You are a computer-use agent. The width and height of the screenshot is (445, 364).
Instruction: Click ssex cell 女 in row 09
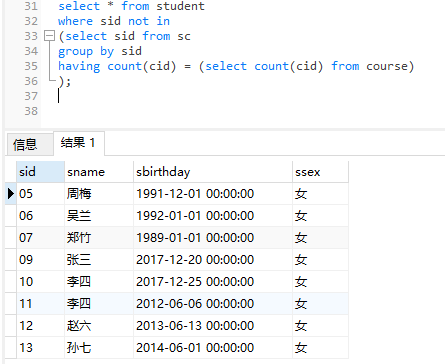320,260
